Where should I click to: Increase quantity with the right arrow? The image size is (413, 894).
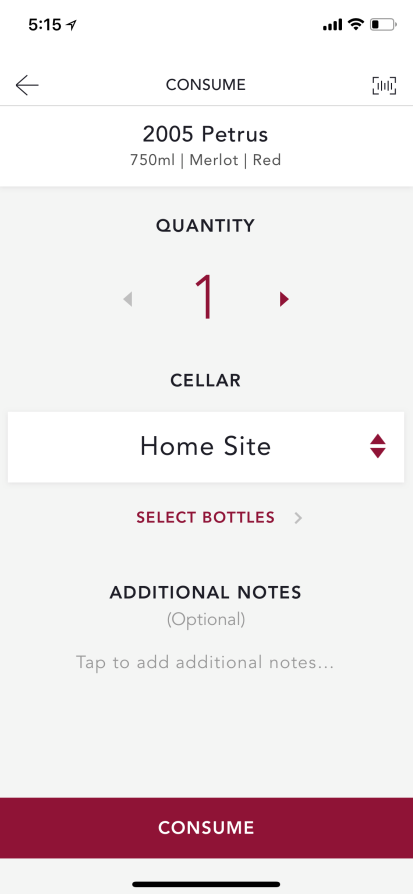click(284, 299)
